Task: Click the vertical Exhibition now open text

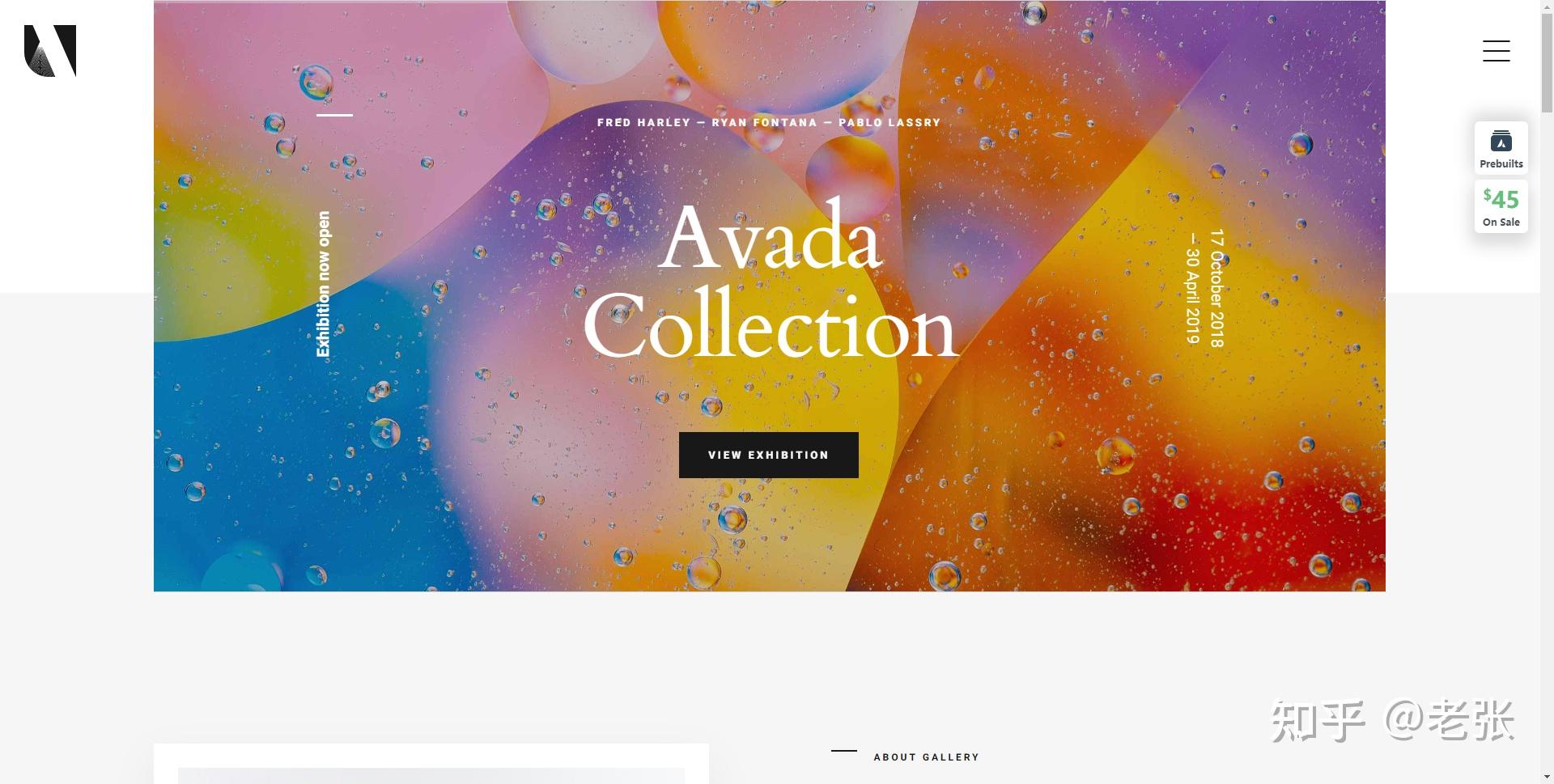Action: point(324,284)
